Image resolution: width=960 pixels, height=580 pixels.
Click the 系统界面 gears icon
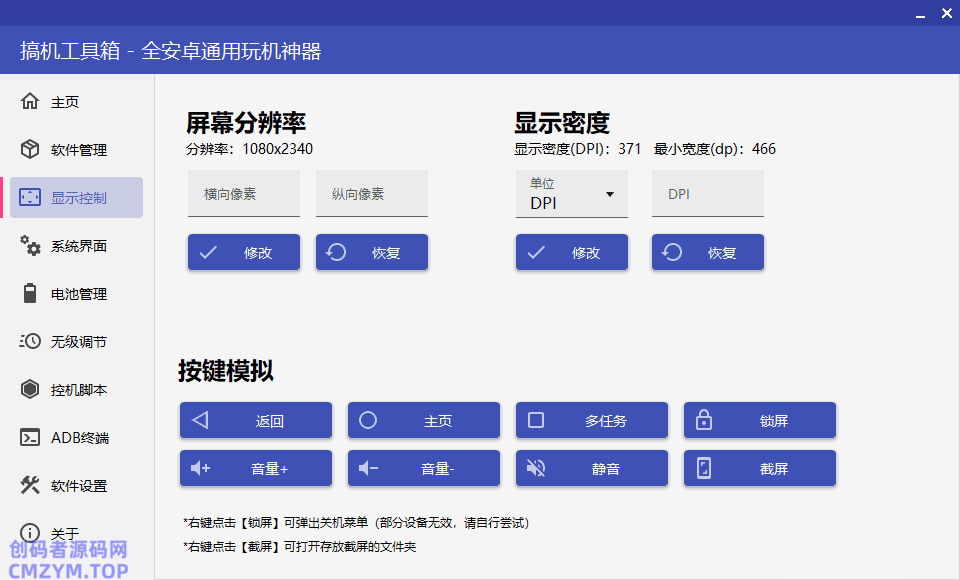30,246
